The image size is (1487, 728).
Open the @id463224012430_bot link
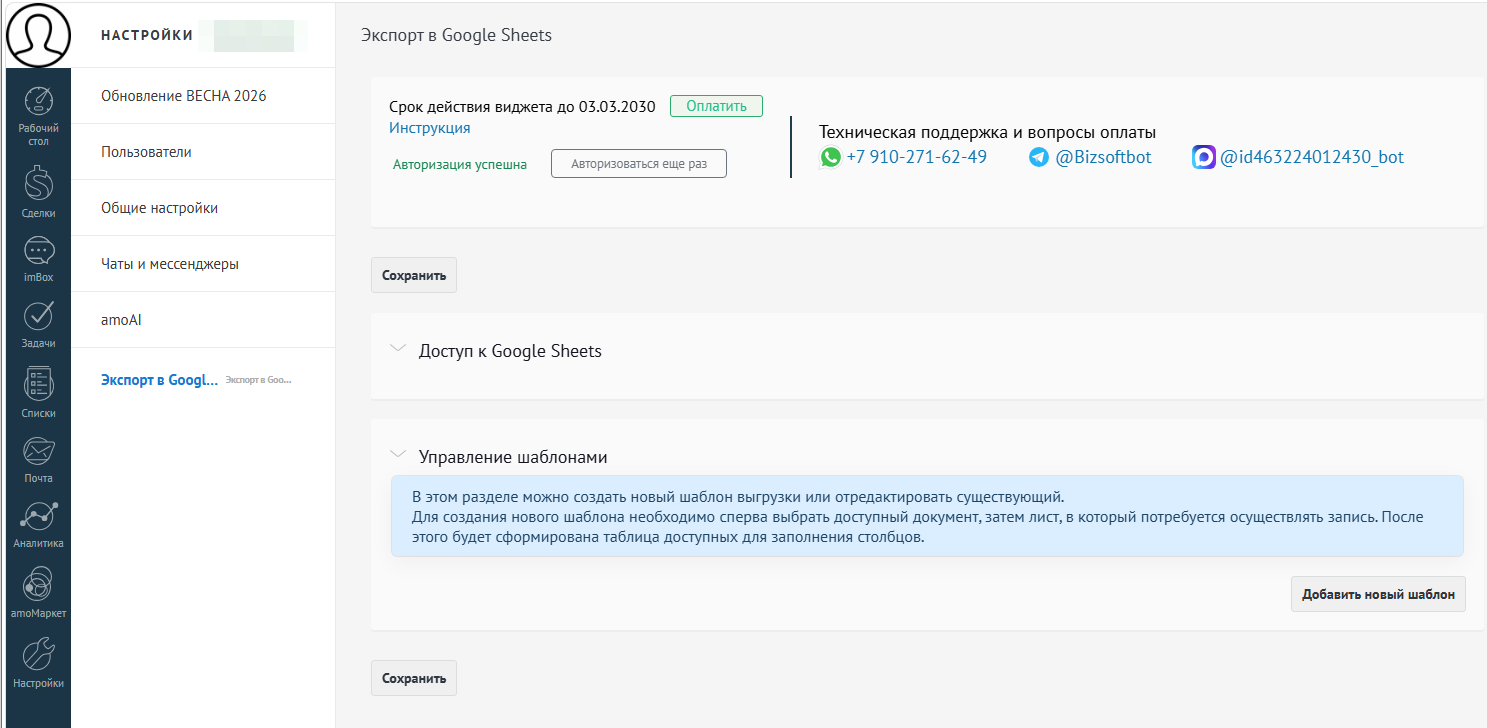coord(1312,157)
